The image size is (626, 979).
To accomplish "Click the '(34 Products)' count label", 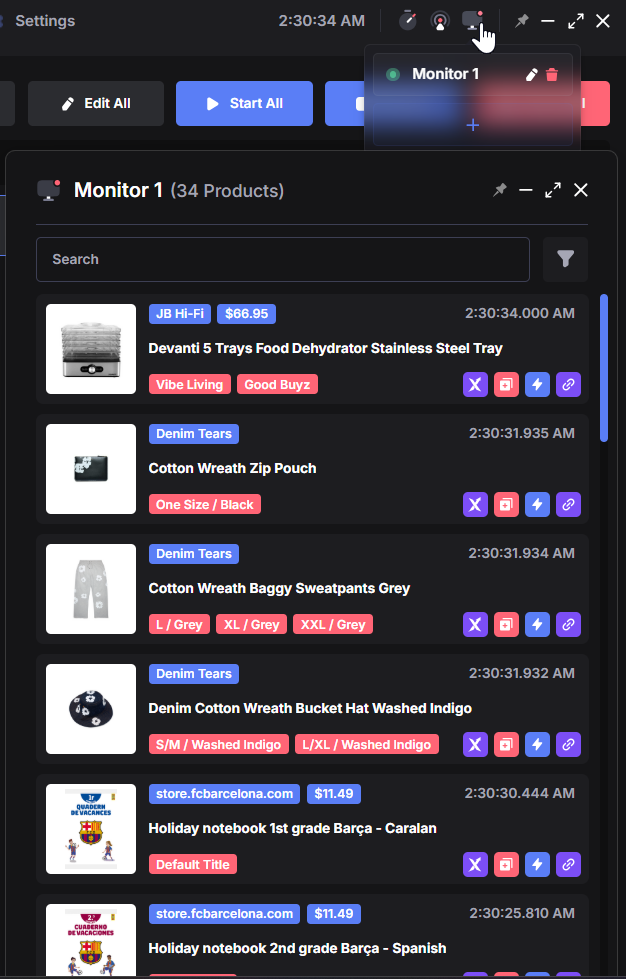I will click(x=227, y=190).
